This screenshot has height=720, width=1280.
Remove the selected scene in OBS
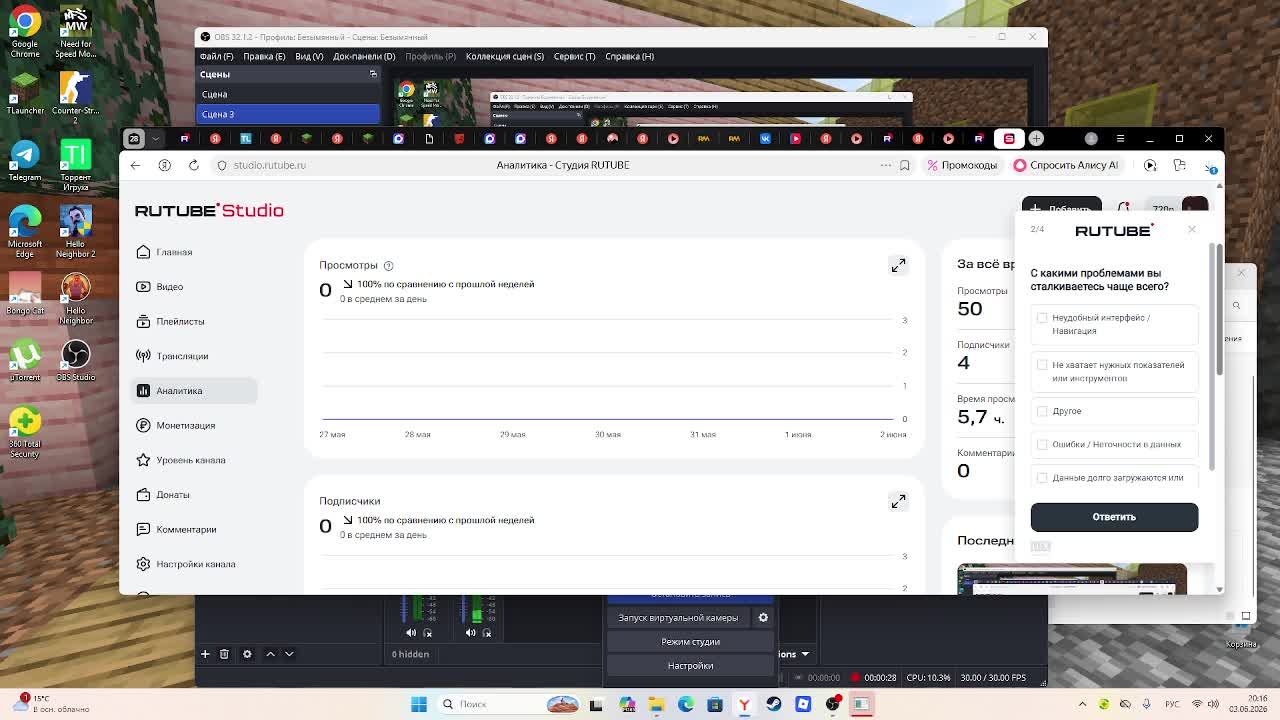click(x=224, y=654)
